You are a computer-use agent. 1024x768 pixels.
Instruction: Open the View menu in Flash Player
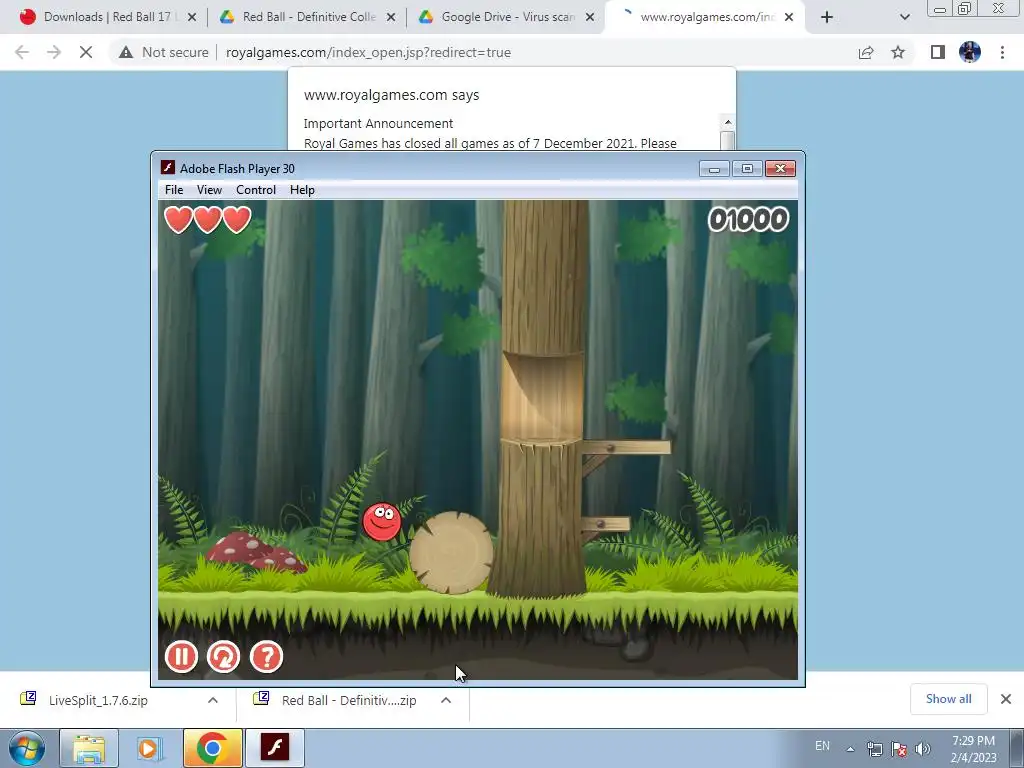[x=209, y=190]
